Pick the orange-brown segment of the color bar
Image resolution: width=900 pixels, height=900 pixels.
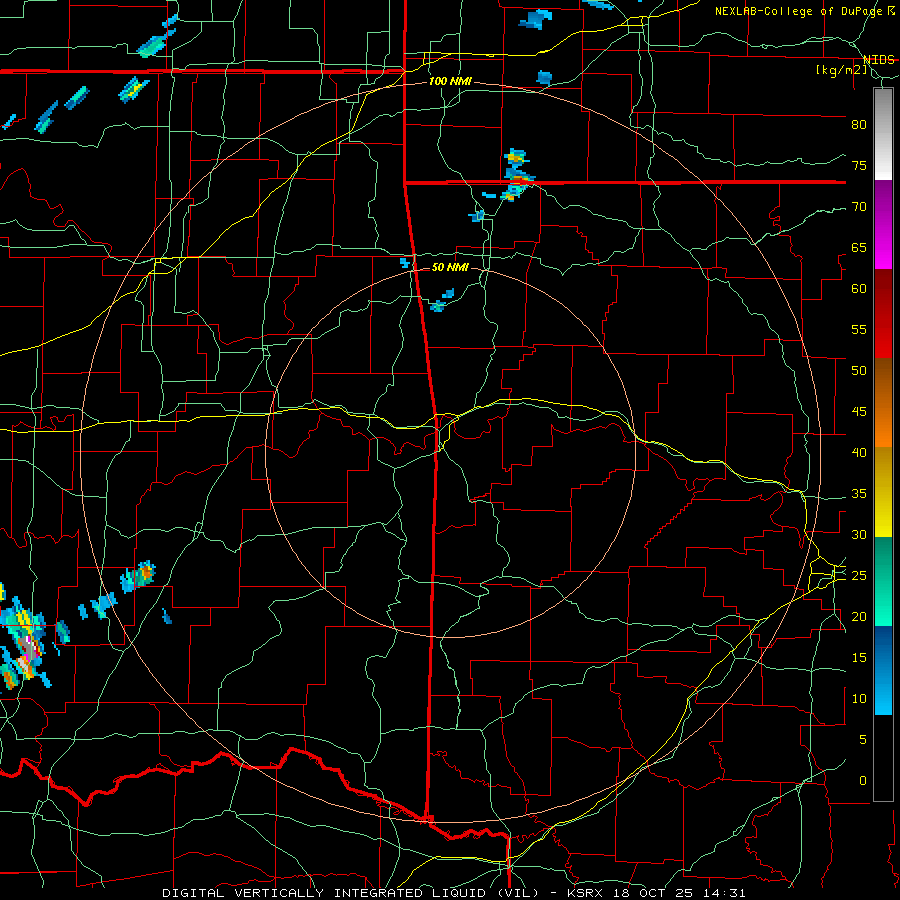click(883, 404)
